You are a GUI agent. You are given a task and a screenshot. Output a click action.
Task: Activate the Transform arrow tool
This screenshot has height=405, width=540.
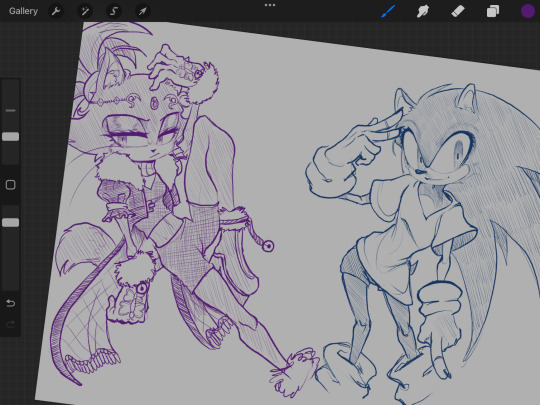click(142, 11)
